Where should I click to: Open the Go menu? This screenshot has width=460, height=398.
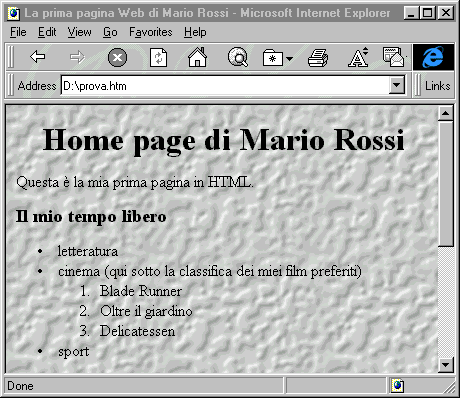(110, 32)
